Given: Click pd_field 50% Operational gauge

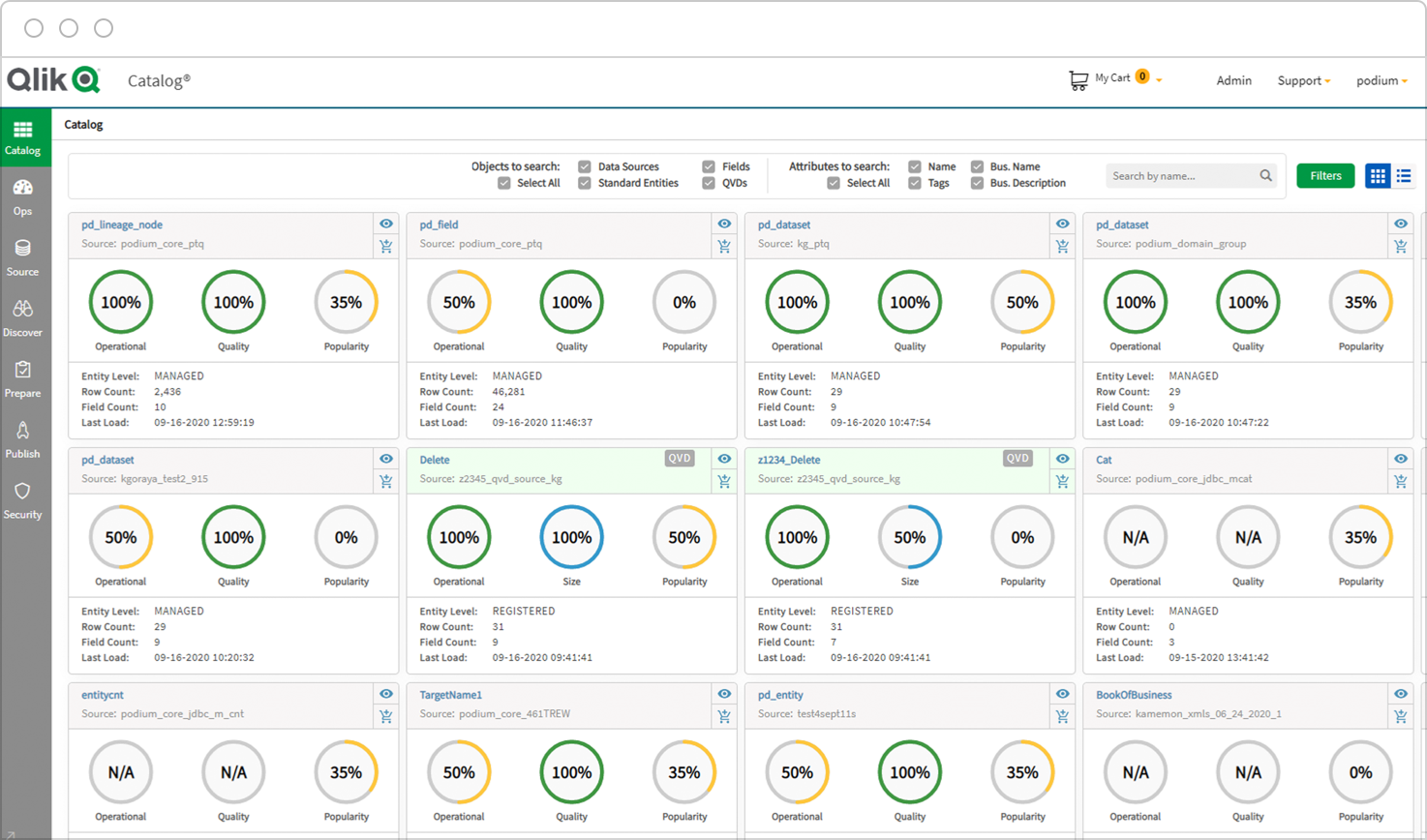Looking at the screenshot, I should [x=459, y=303].
